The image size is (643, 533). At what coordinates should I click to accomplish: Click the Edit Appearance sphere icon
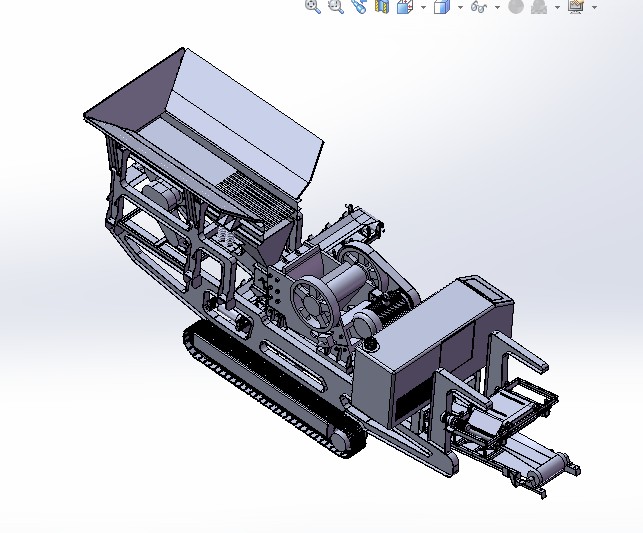coord(516,6)
